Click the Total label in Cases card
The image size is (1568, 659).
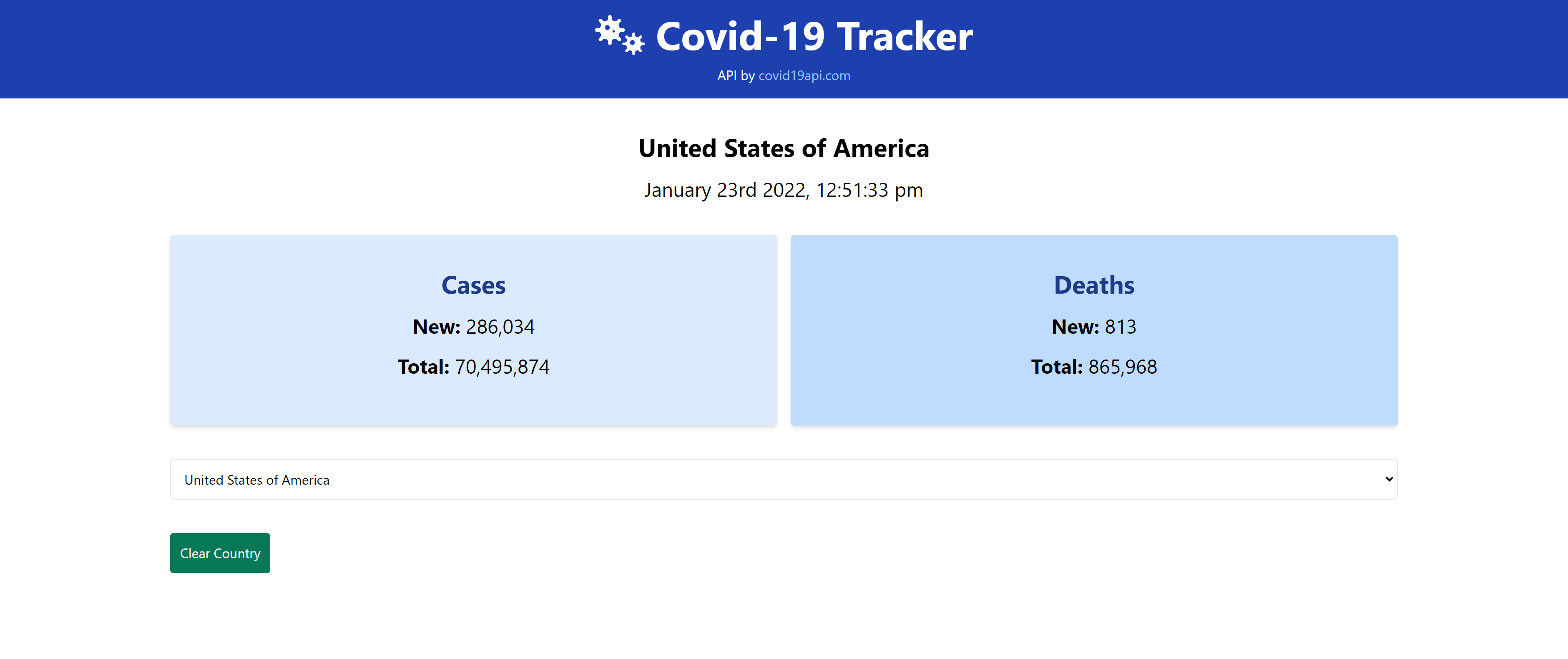point(423,367)
